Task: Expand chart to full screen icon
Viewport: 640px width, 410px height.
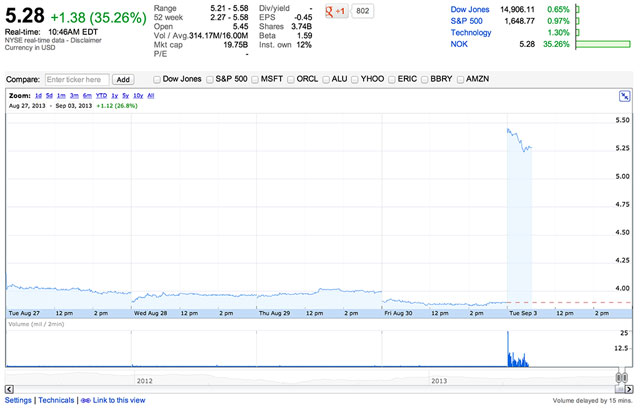Action: coord(624,96)
